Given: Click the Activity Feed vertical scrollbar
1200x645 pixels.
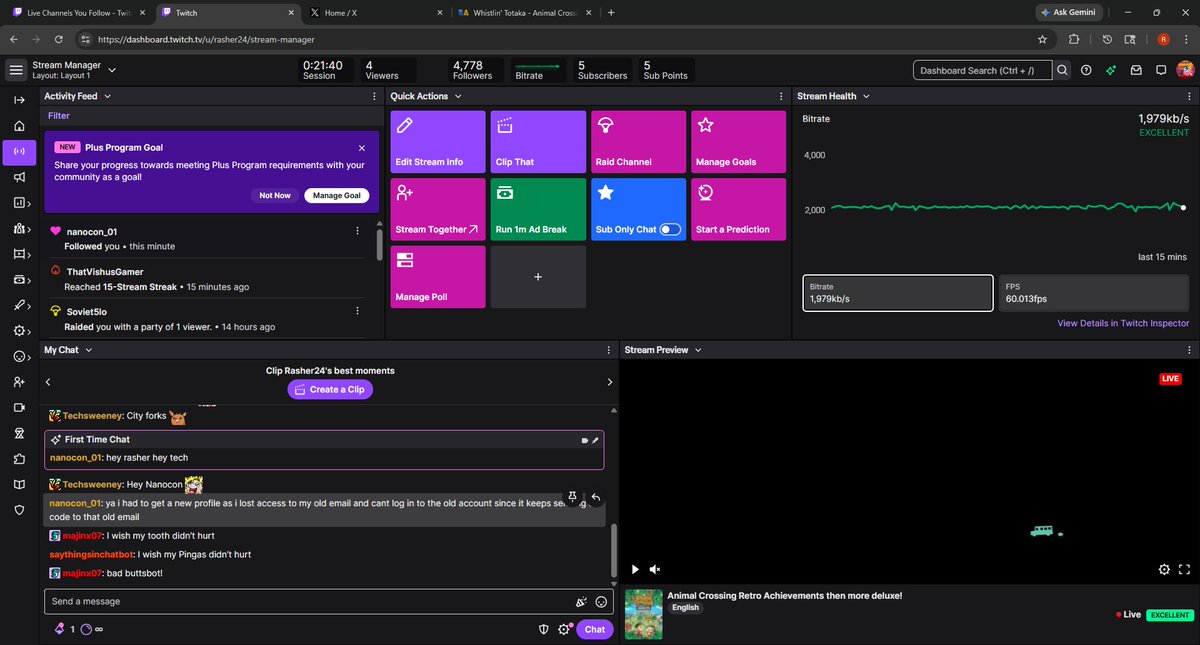Looking at the screenshot, I should pos(378,244).
